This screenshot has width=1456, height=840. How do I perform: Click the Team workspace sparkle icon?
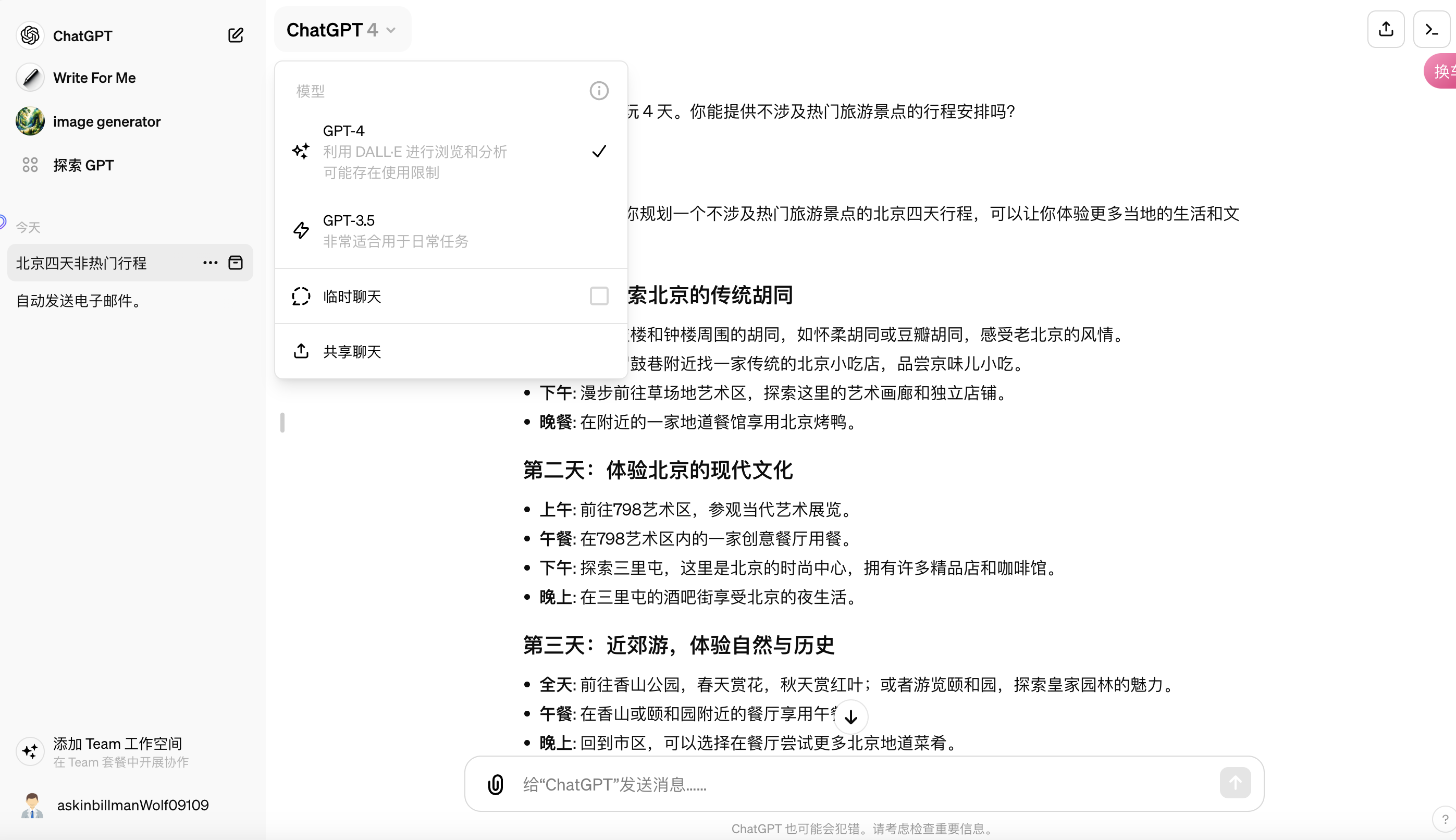(30, 751)
